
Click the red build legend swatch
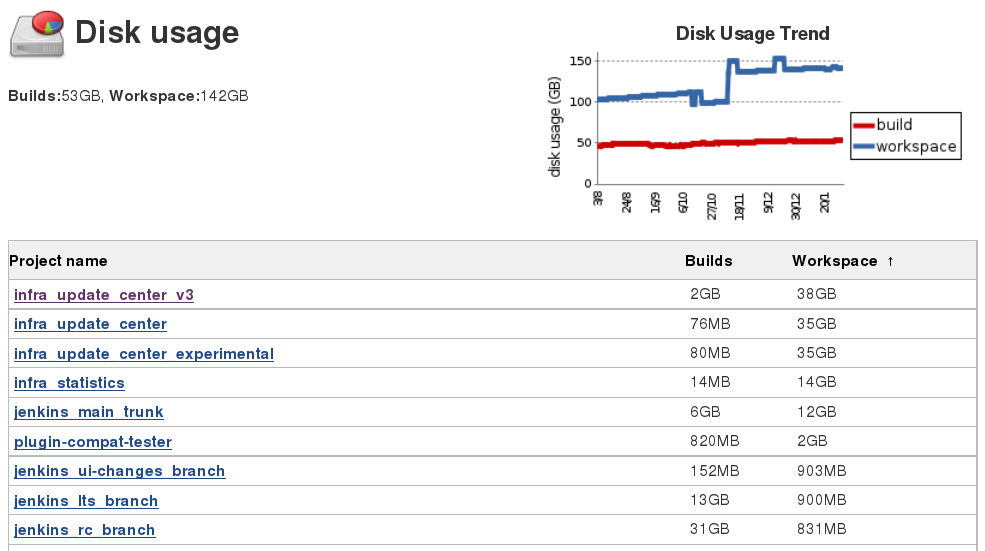click(x=862, y=126)
